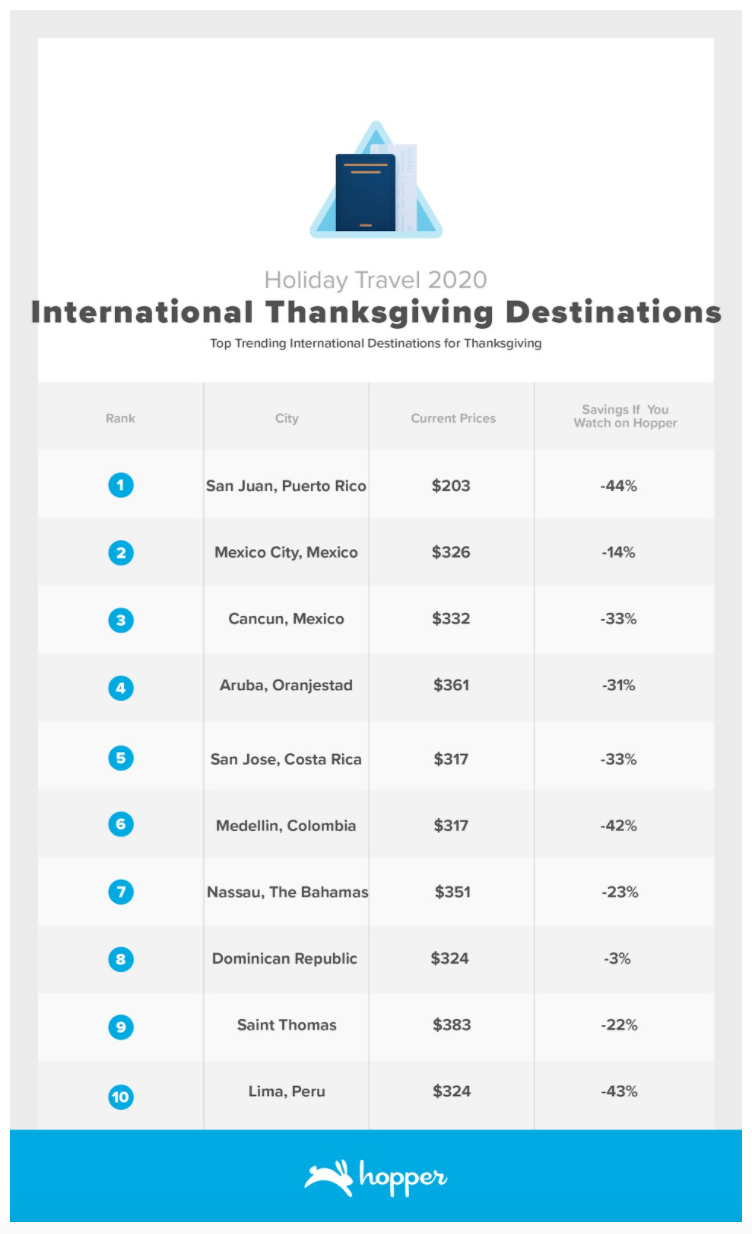Screen dimensions: 752x1234
Task: Click Savings If You Watch on Hopper header
Action: (x=625, y=416)
